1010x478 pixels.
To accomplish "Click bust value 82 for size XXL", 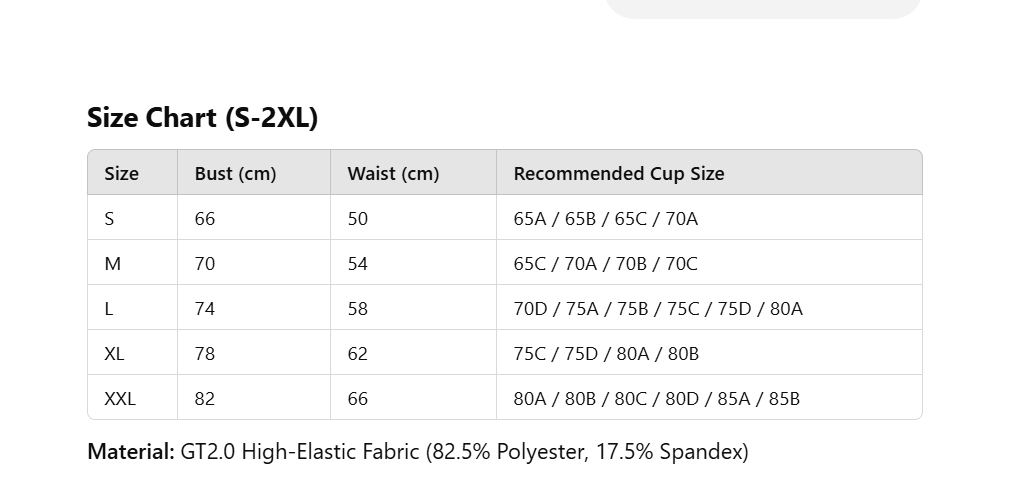I will click(x=205, y=398).
